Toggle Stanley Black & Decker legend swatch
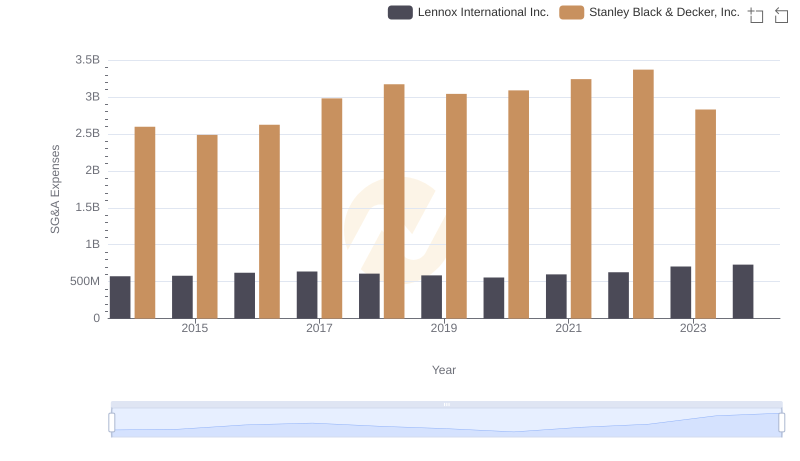The height and width of the screenshot is (461, 800). tap(571, 13)
